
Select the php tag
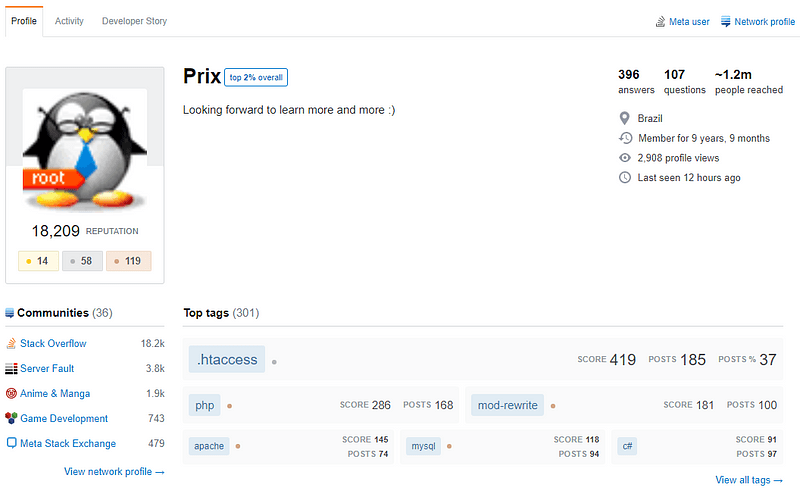pyautogui.click(x=205, y=405)
